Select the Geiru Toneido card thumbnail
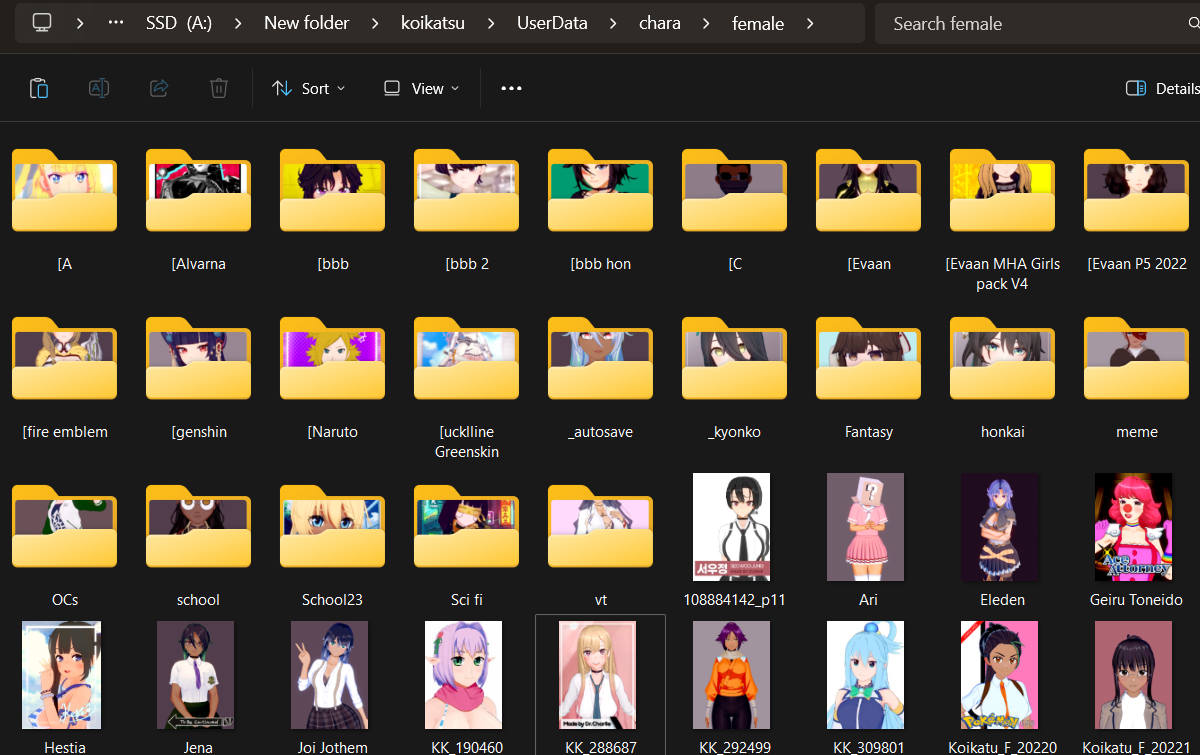 point(1134,527)
